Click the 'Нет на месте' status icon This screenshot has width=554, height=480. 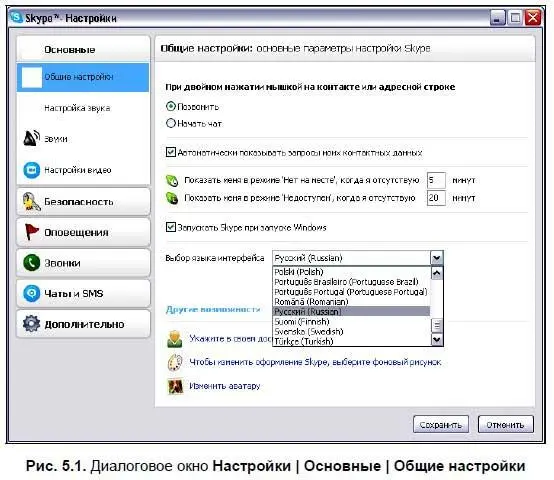click(172, 180)
